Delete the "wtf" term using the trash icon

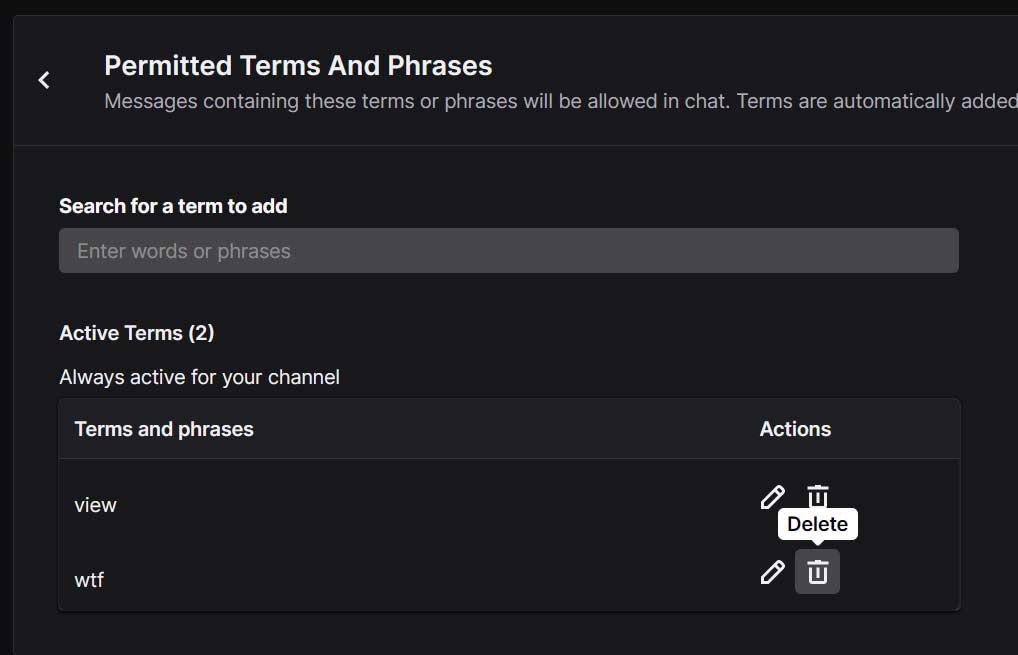click(818, 572)
